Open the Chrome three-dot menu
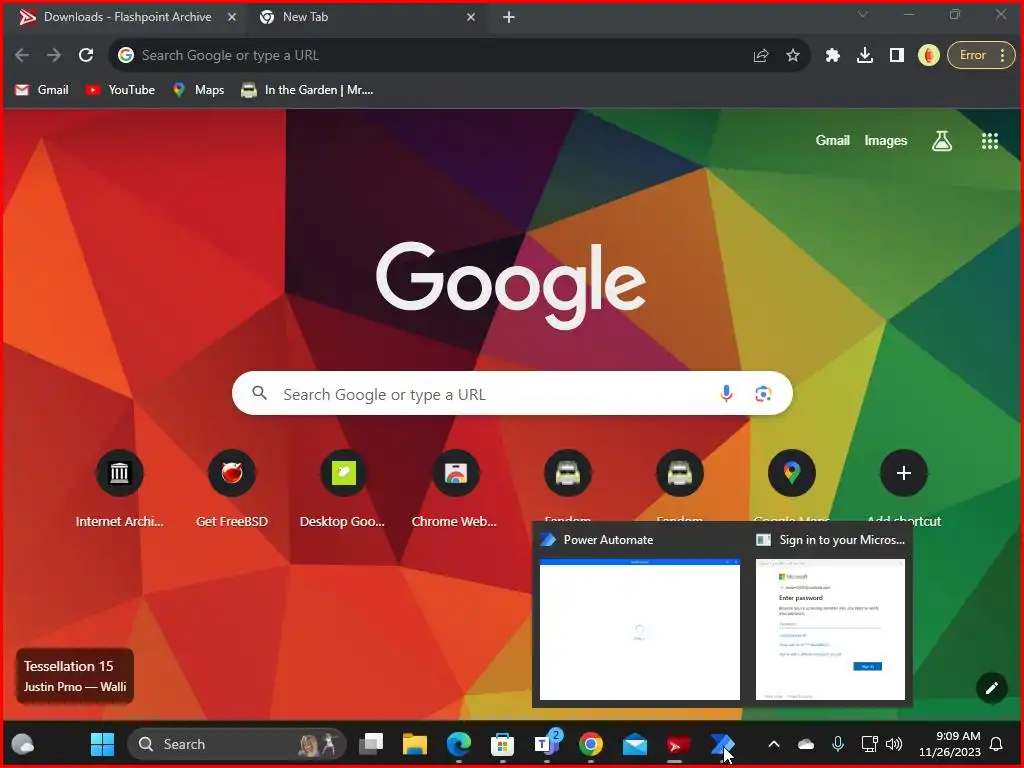The image size is (1024, 768). pos(1002,56)
